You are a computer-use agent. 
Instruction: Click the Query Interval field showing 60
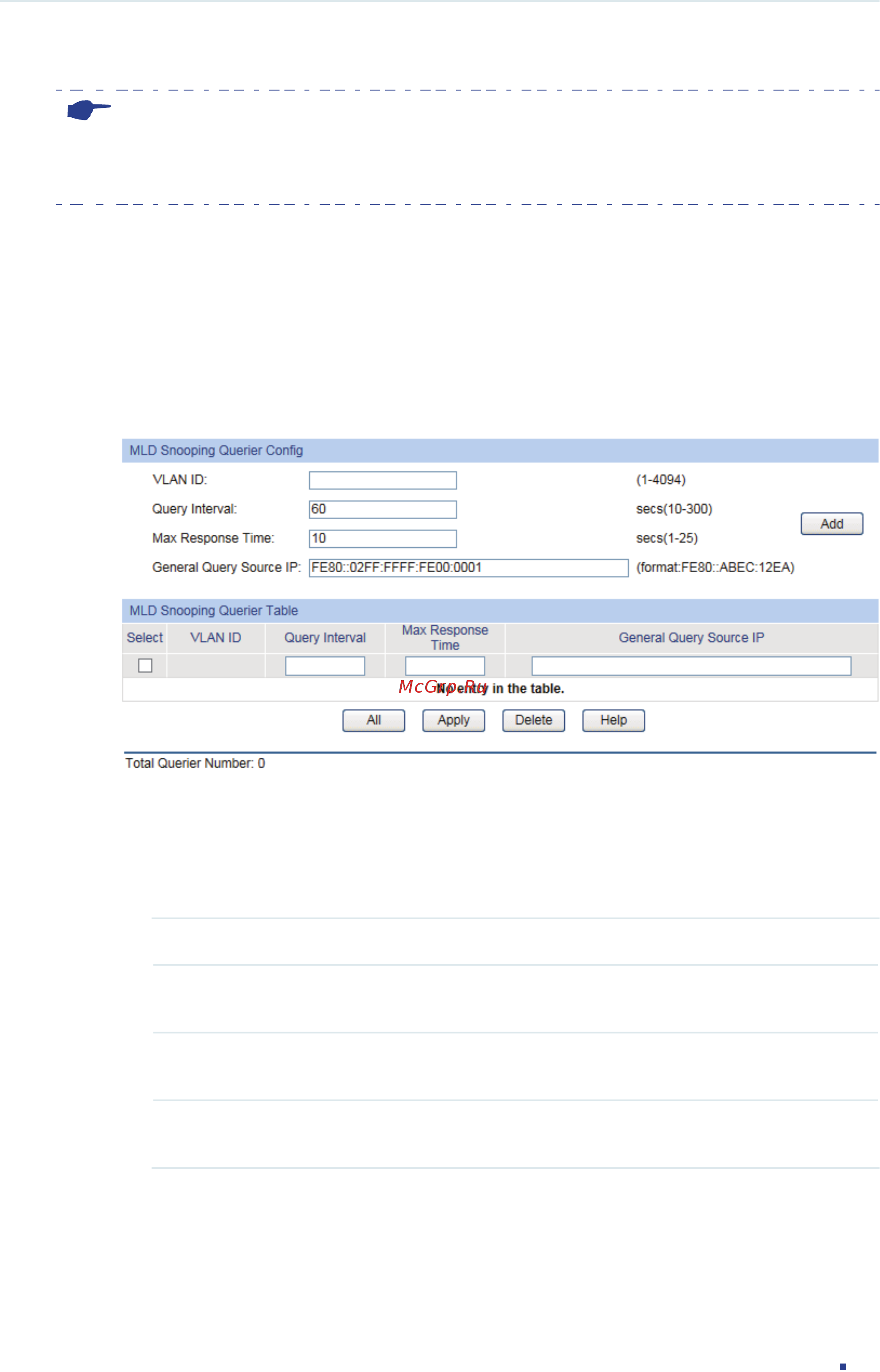coord(383,509)
